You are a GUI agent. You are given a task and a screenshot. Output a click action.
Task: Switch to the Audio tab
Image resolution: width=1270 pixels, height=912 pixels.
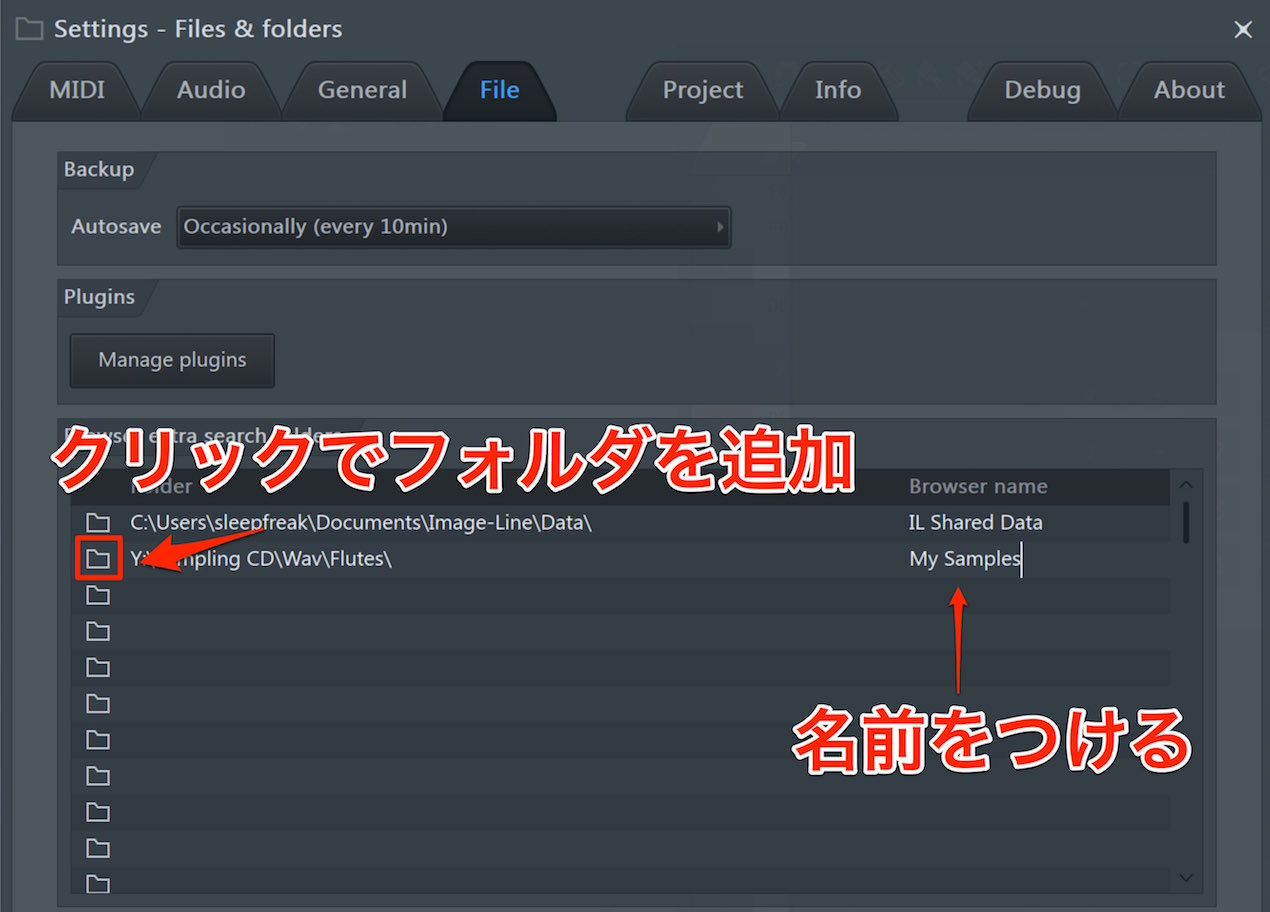click(211, 90)
